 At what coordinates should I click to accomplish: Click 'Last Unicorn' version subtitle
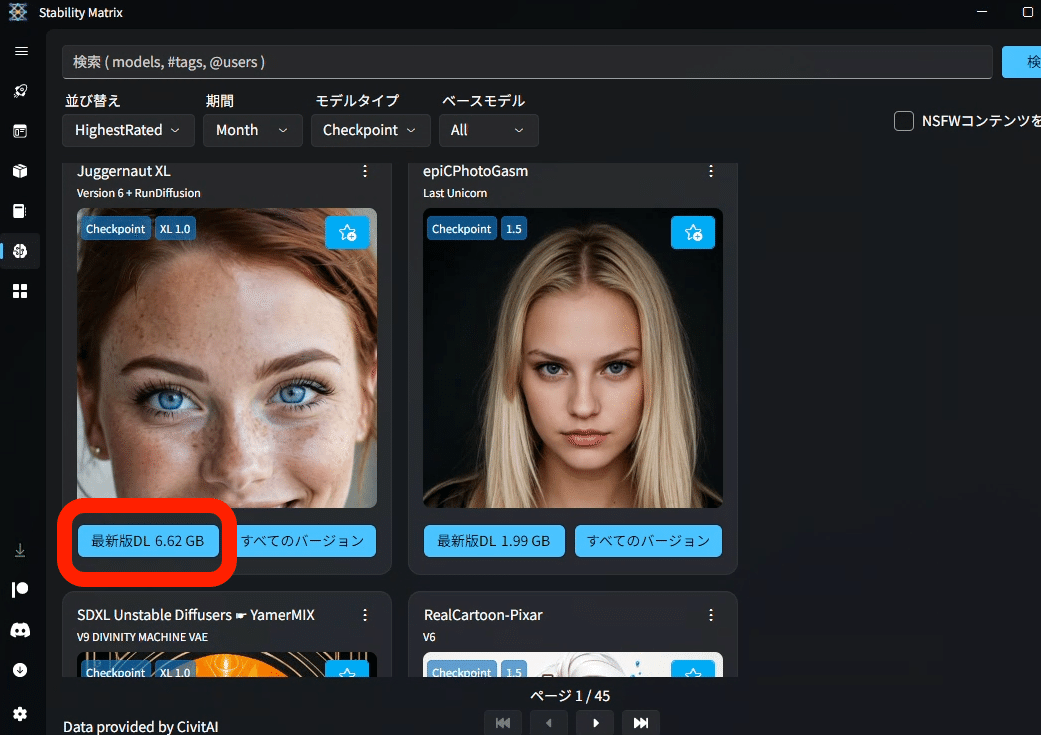[x=455, y=193]
